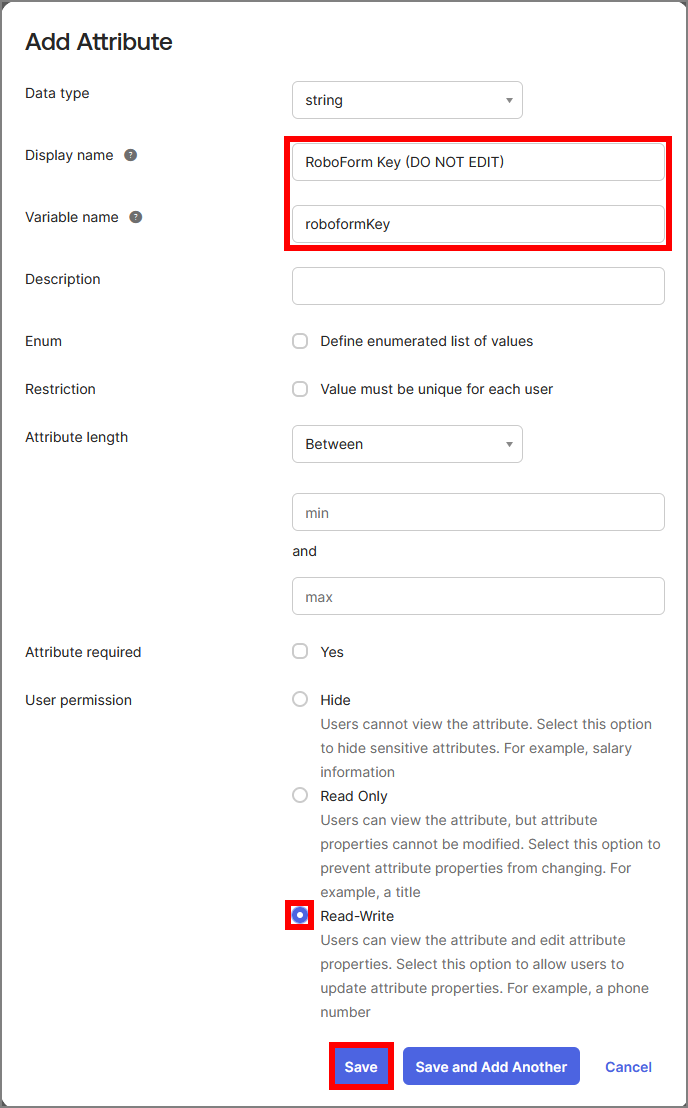Click the Read-Write option label
688x1108 pixels.
(357, 916)
